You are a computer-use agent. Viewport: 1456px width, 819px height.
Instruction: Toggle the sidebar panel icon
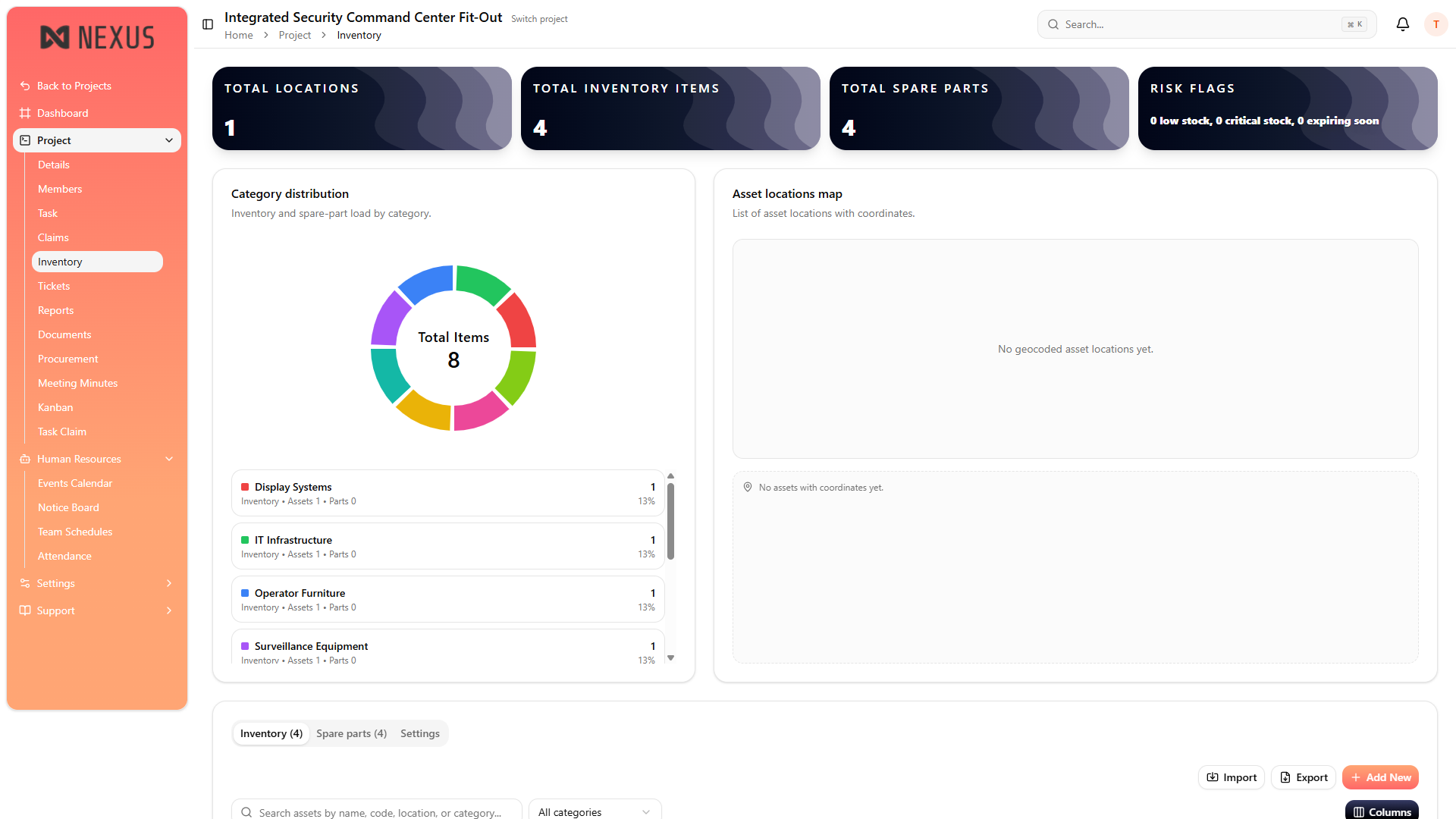click(x=208, y=24)
